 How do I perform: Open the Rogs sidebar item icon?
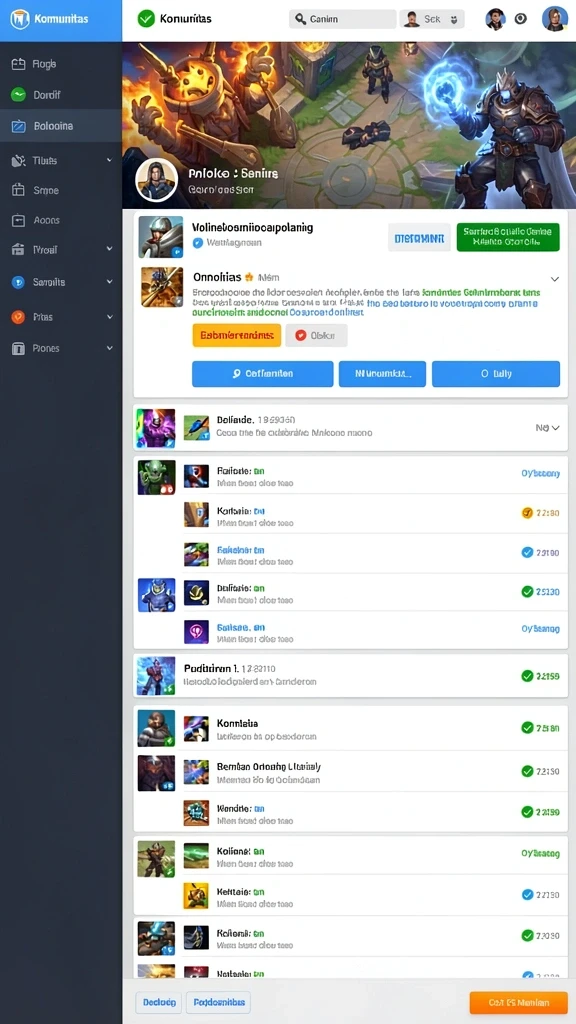click(x=18, y=64)
